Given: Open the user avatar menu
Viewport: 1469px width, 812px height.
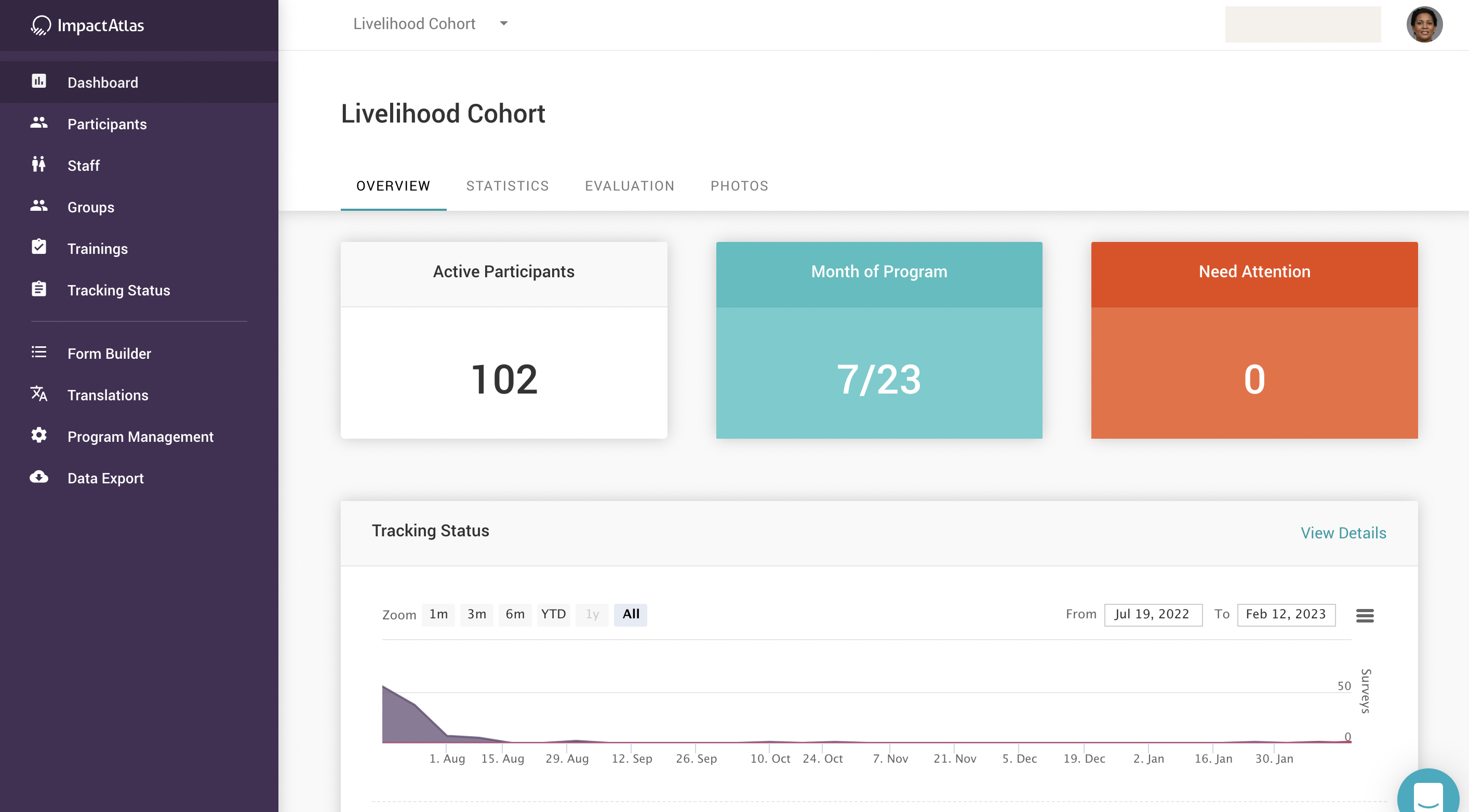Looking at the screenshot, I should click(1424, 25).
